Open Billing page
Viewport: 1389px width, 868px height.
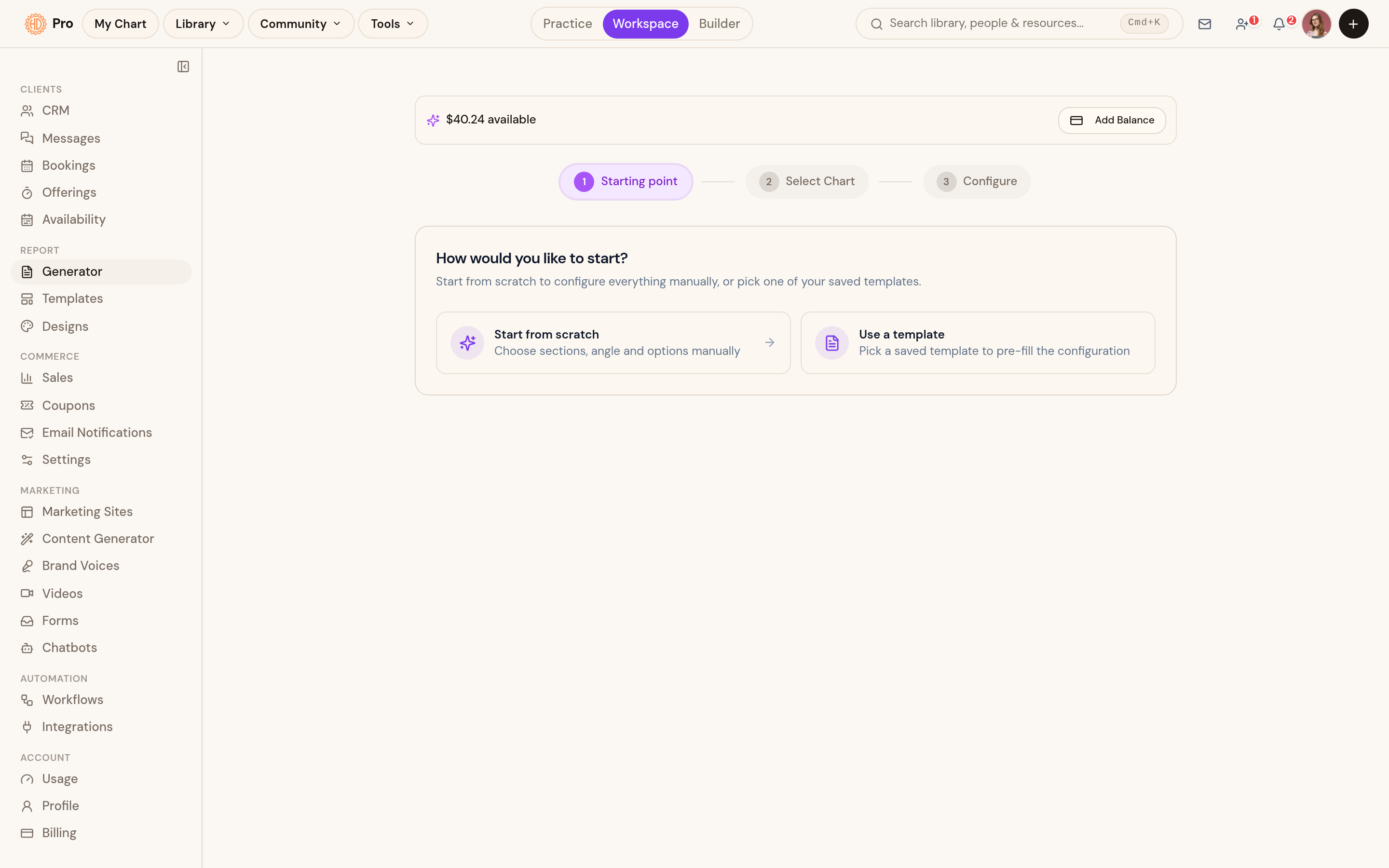(x=101, y=833)
